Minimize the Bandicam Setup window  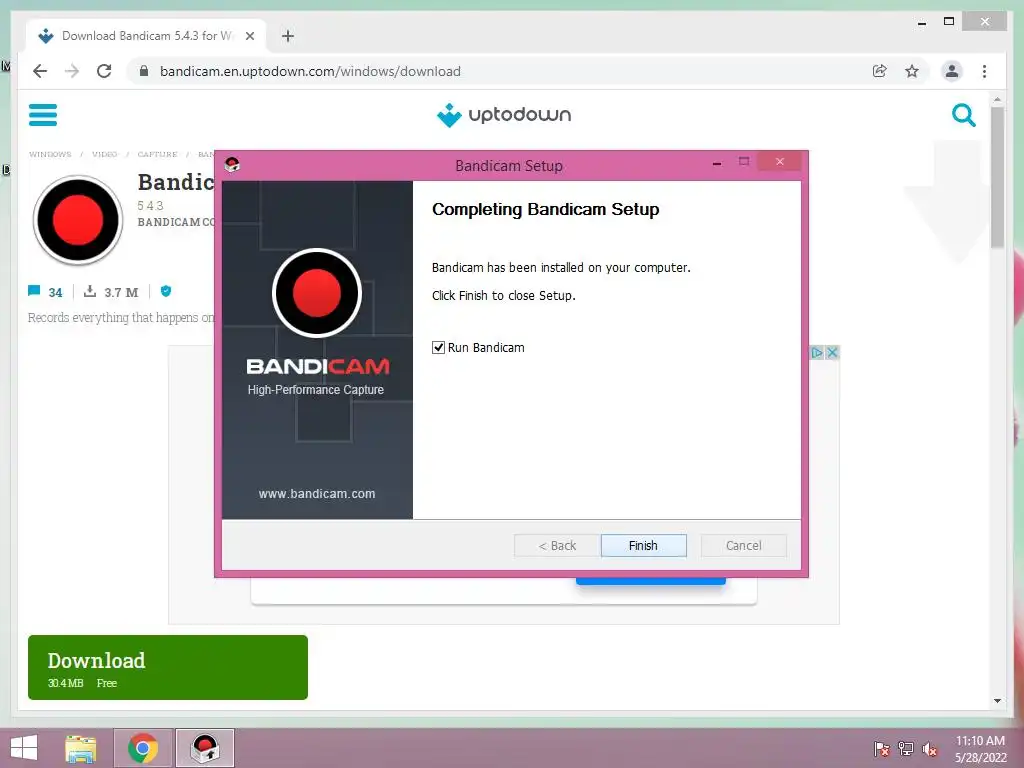[x=717, y=162]
